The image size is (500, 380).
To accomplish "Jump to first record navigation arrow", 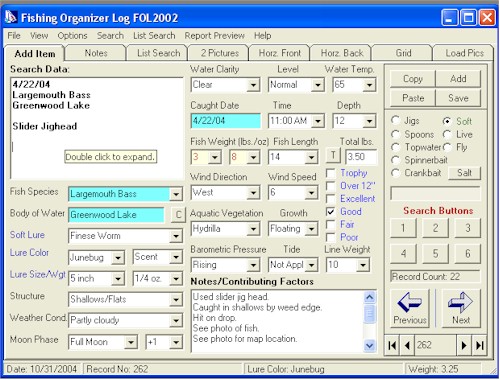I will pos(392,345).
